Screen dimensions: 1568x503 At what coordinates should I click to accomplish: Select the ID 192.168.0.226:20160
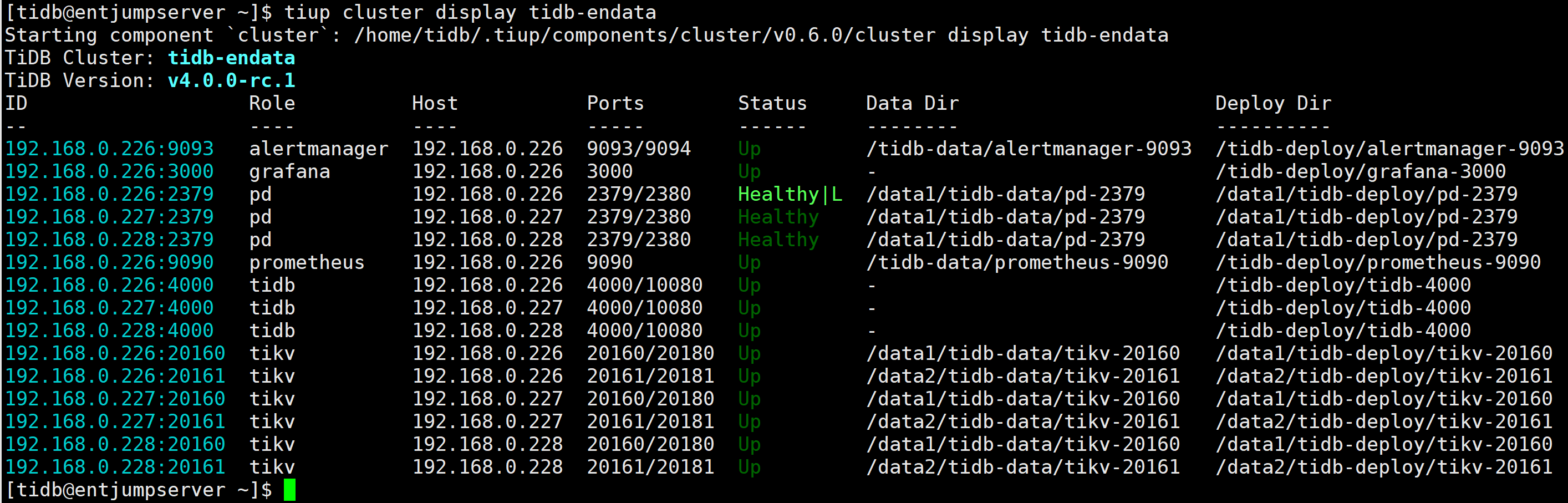pos(115,353)
